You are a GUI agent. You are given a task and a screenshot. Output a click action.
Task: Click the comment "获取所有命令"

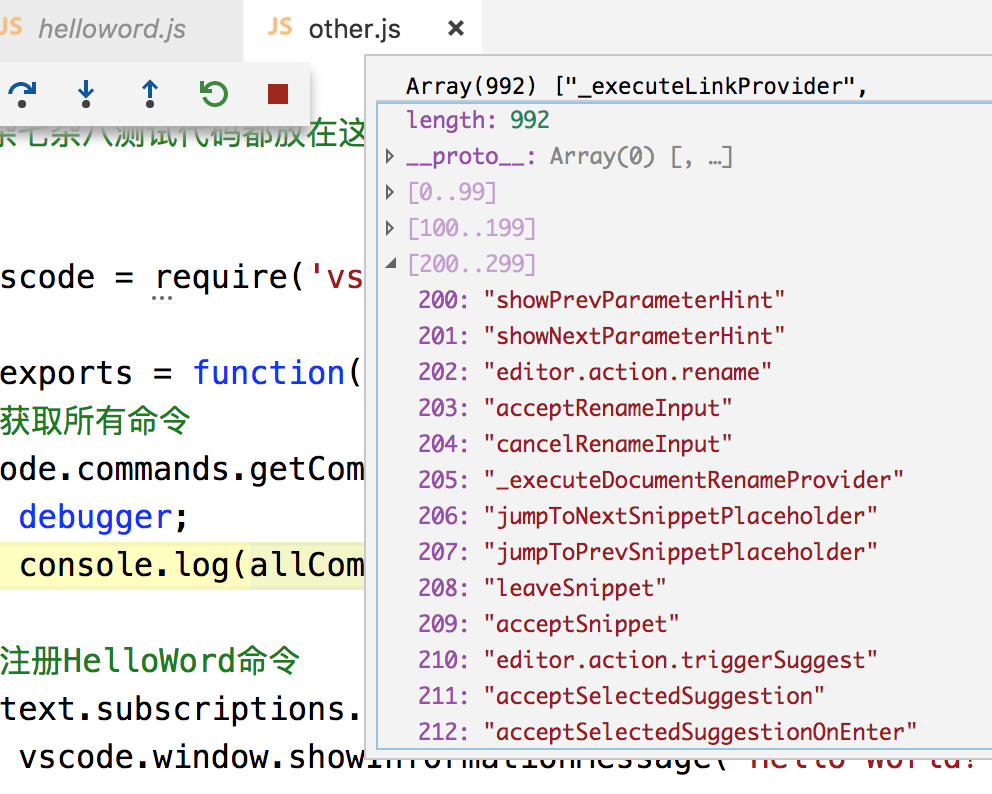point(95,421)
